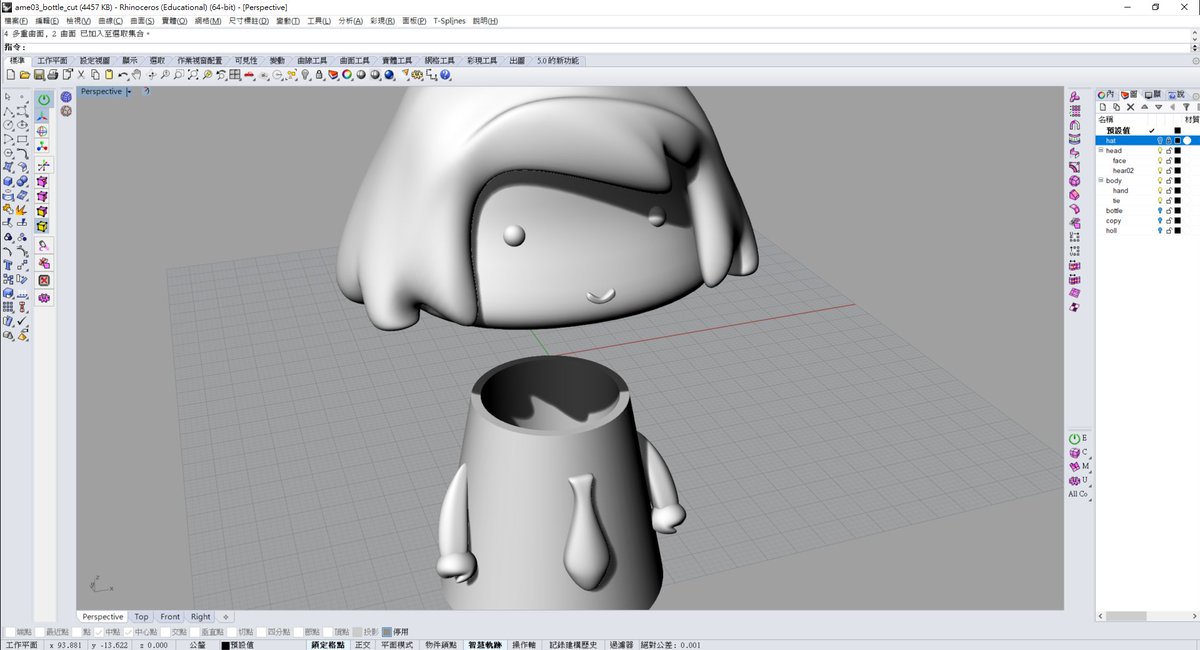The width and height of the screenshot is (1200, 650).
Task: Click the 預設值 layer in status bar
Action: point(238,645)
